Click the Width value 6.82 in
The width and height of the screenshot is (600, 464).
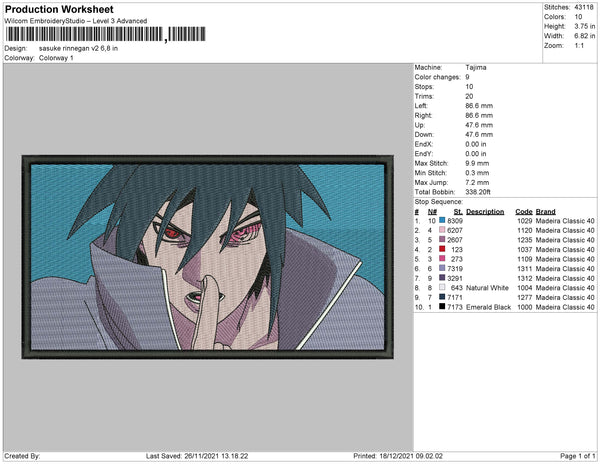coord(585,36)
